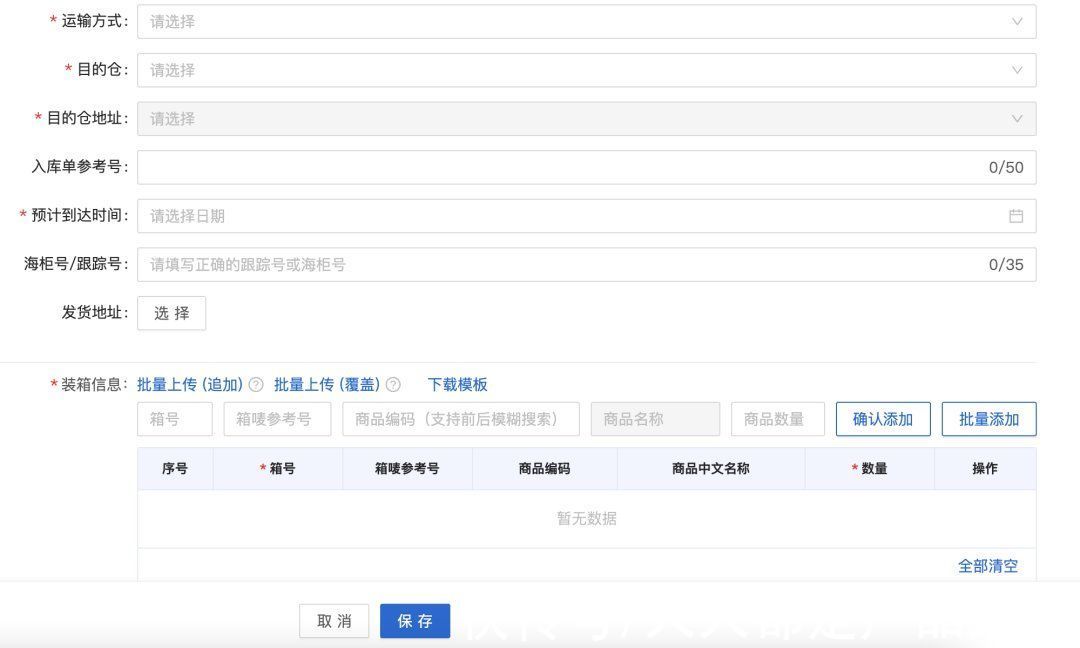Click the 箱唛参考号 column header
The height and width of the screenshot is (648, 1080).
tap(407, 468)
